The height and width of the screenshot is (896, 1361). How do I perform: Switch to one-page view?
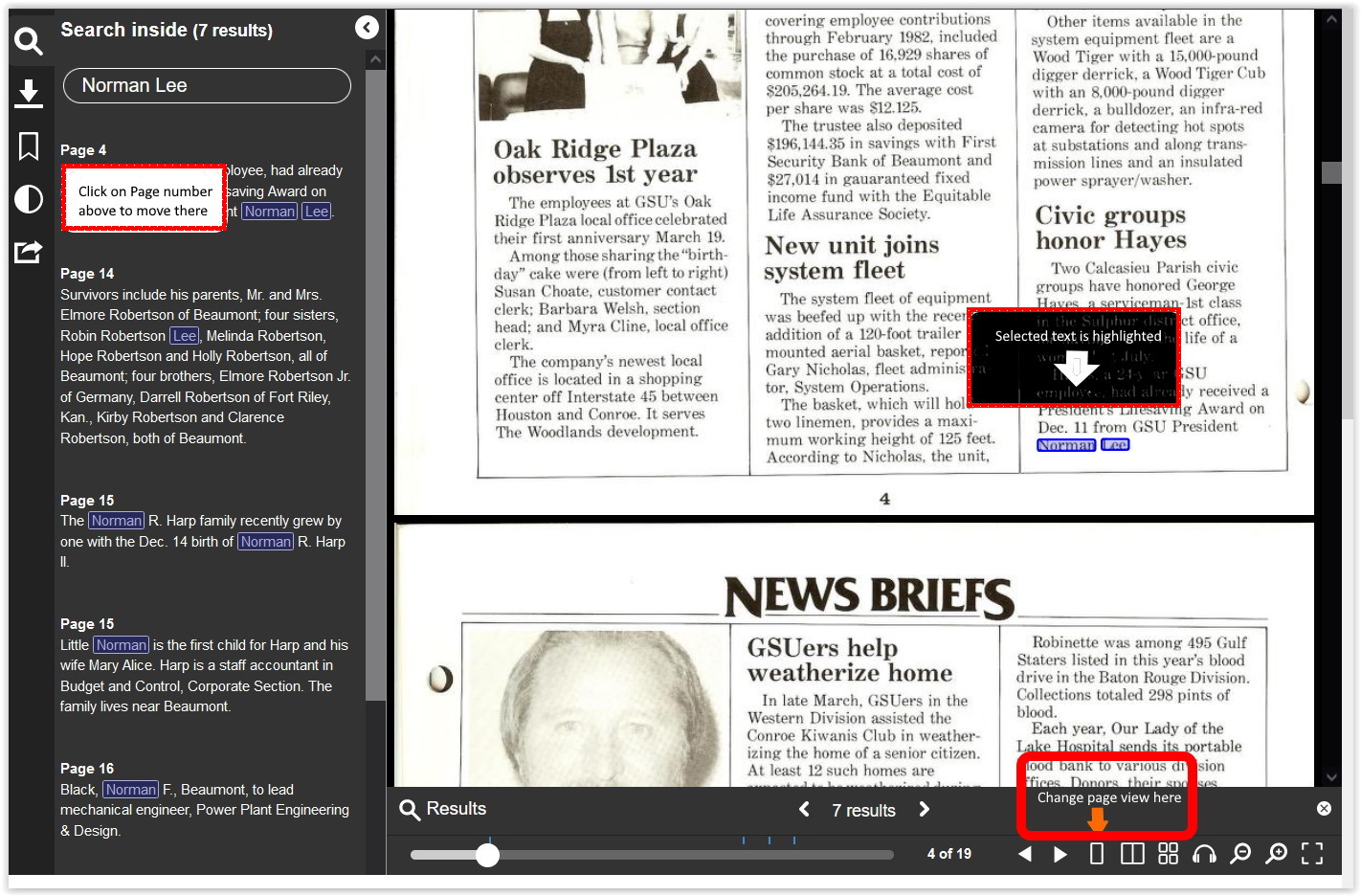coord(1097,854)
